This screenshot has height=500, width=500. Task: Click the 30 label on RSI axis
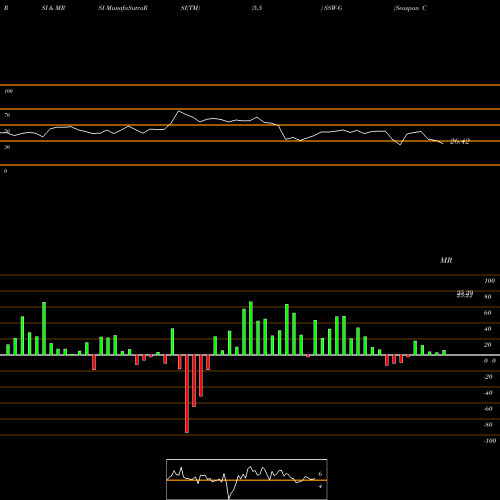[7, 147]
